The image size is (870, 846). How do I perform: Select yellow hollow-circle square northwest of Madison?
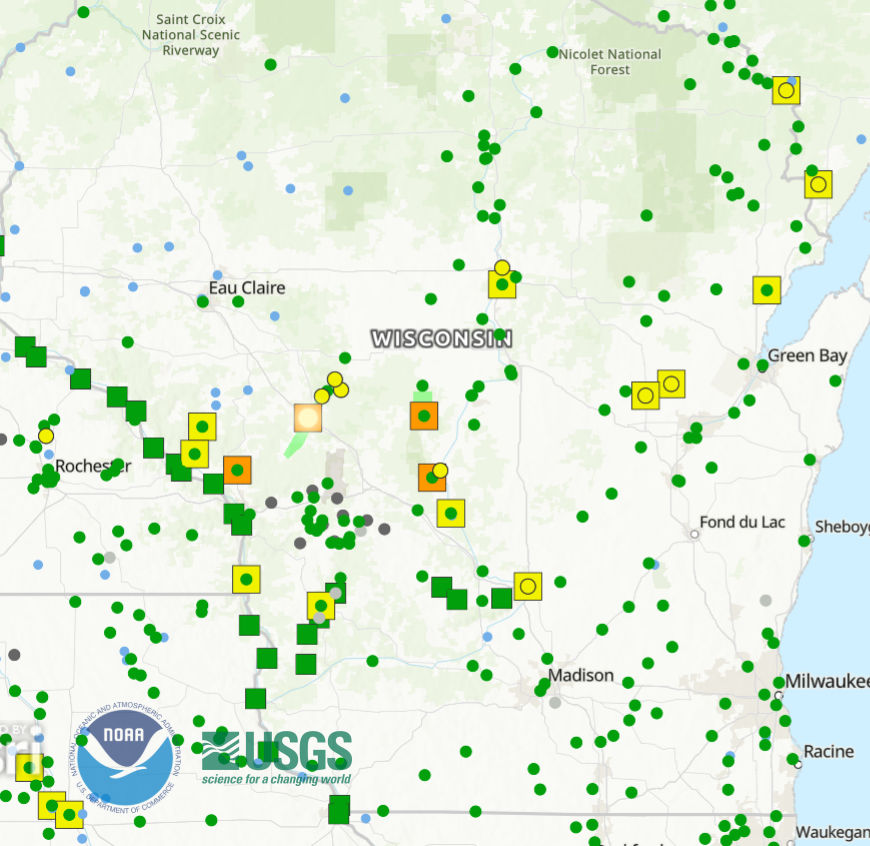tap(528, 586)
